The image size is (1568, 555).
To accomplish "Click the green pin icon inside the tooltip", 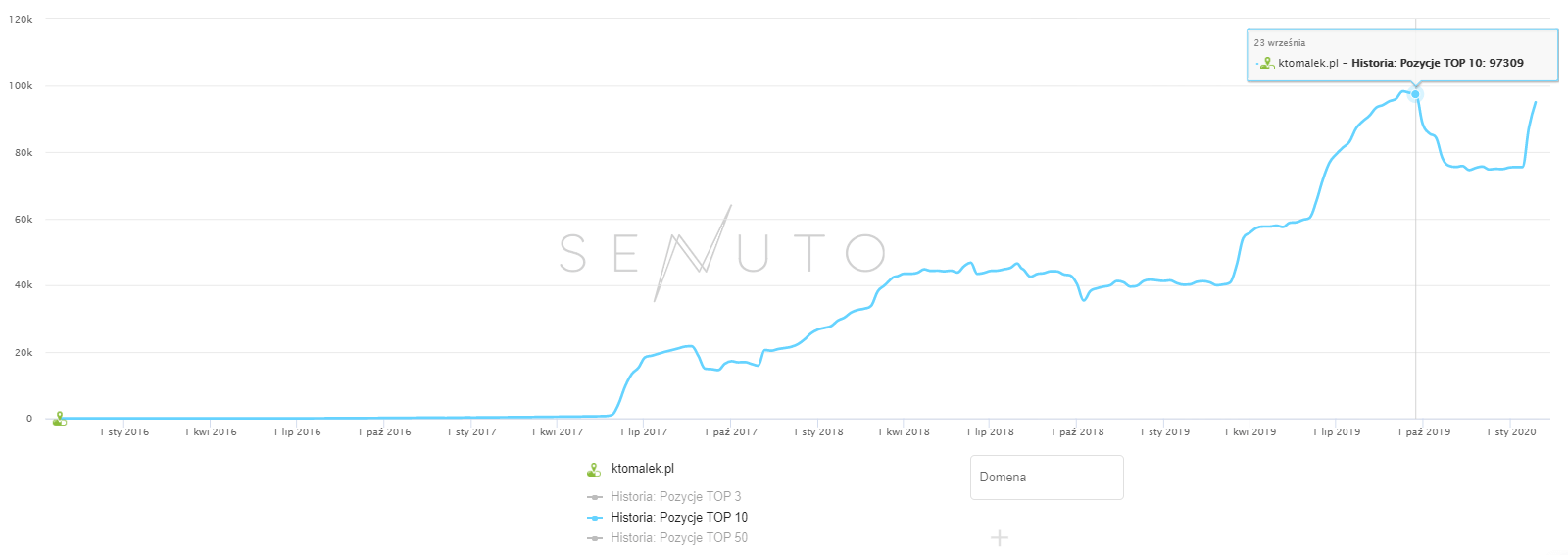I will 1266,63.
